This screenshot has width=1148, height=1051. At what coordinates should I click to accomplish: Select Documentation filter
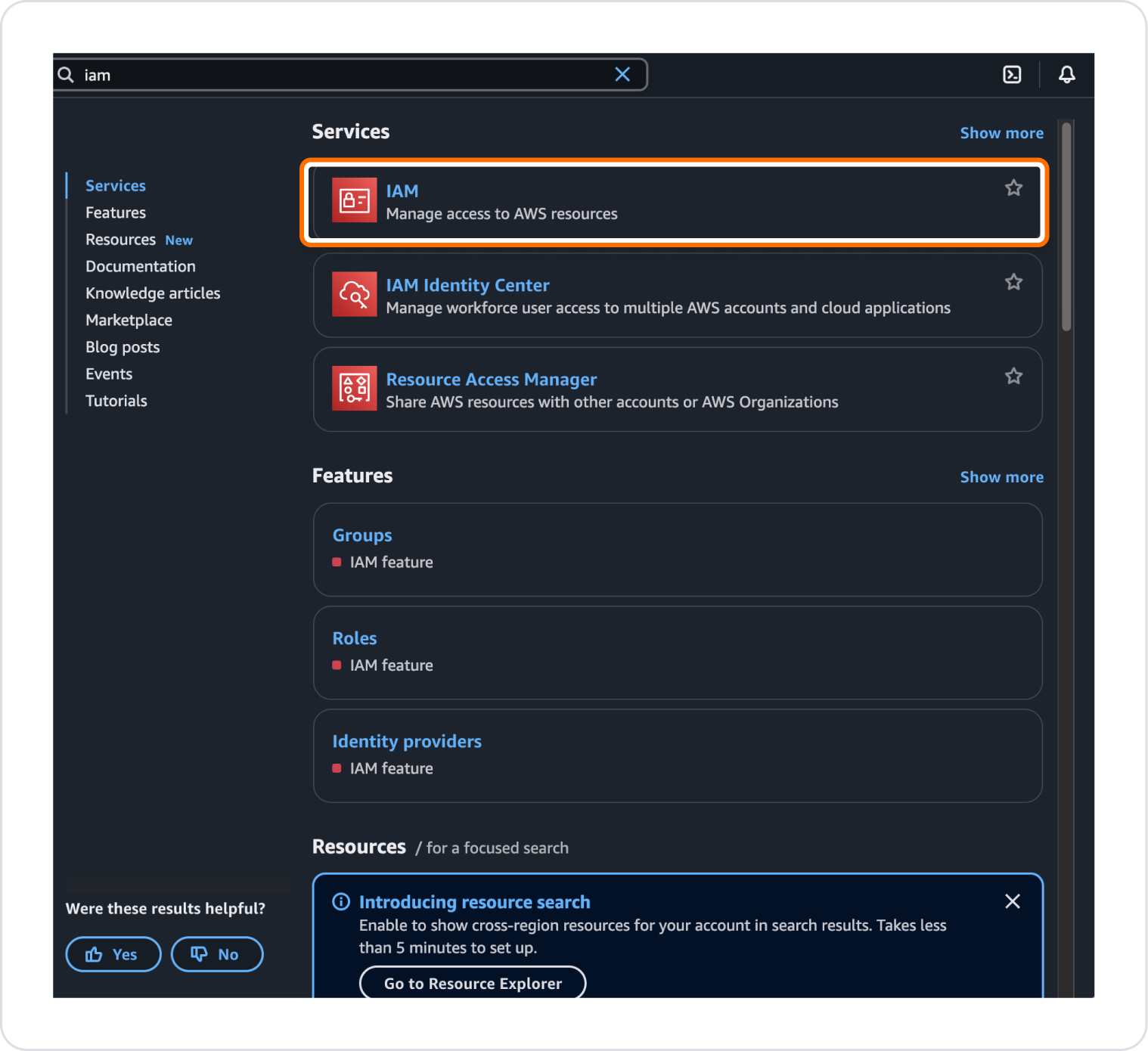point(141,266)
